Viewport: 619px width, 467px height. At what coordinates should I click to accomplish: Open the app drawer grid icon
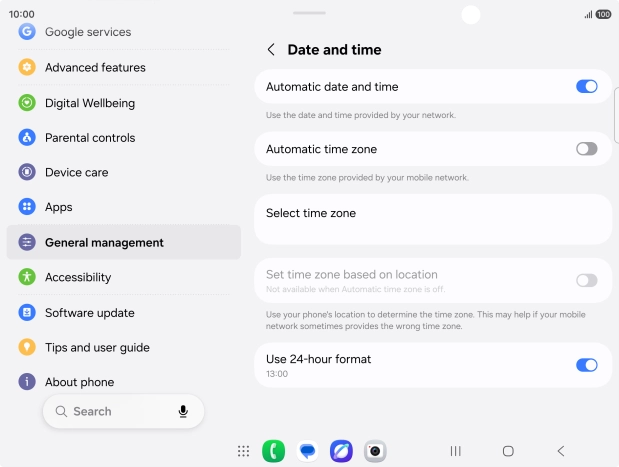[244, 451]
